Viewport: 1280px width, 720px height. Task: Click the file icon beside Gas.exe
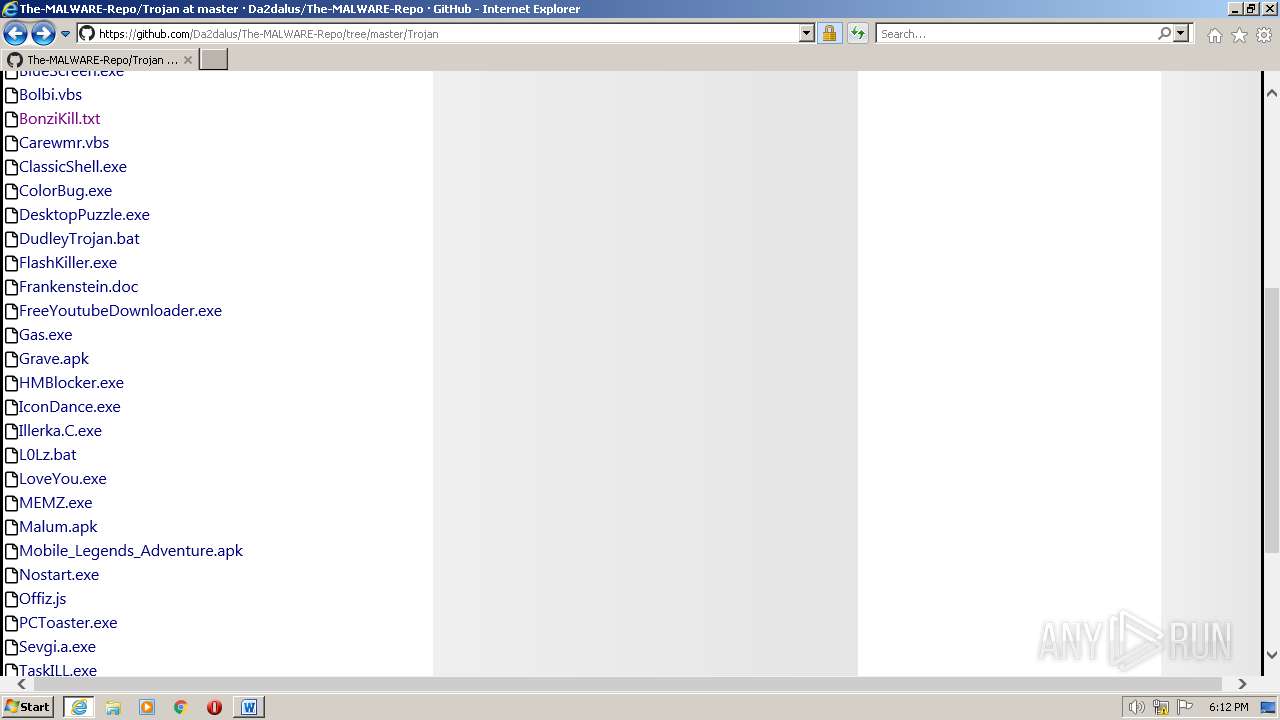point(11,335)
